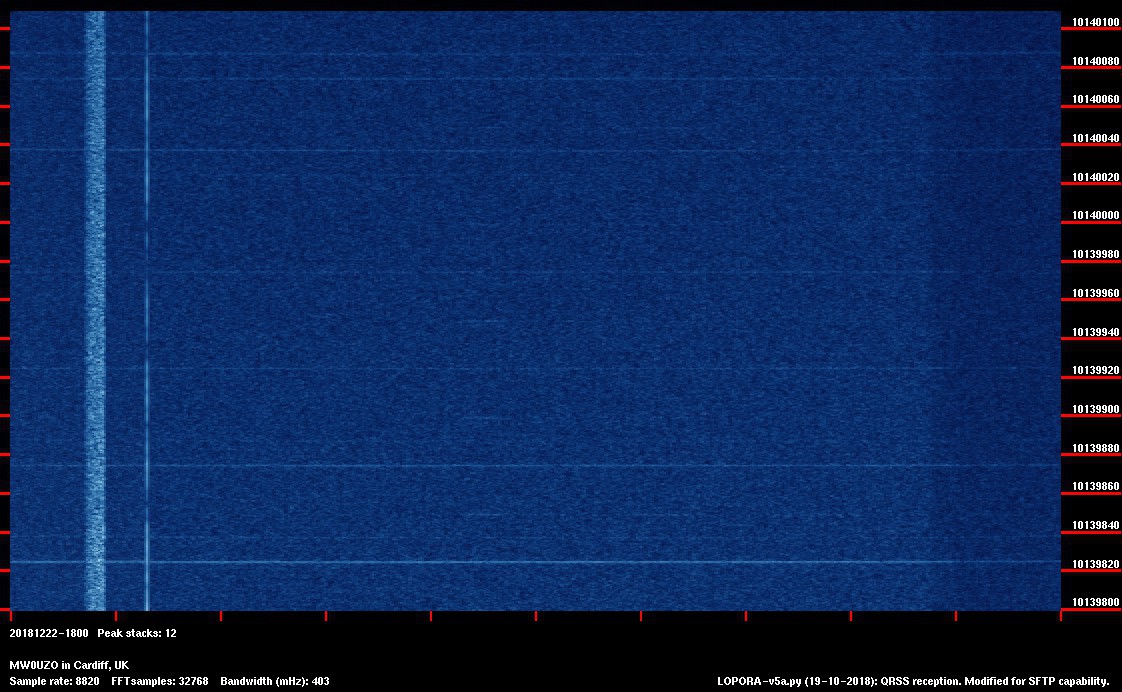Viewport: 1122px width, 692px height.
Task: Click the wide vertical noise band
Action: click(95, 300)
